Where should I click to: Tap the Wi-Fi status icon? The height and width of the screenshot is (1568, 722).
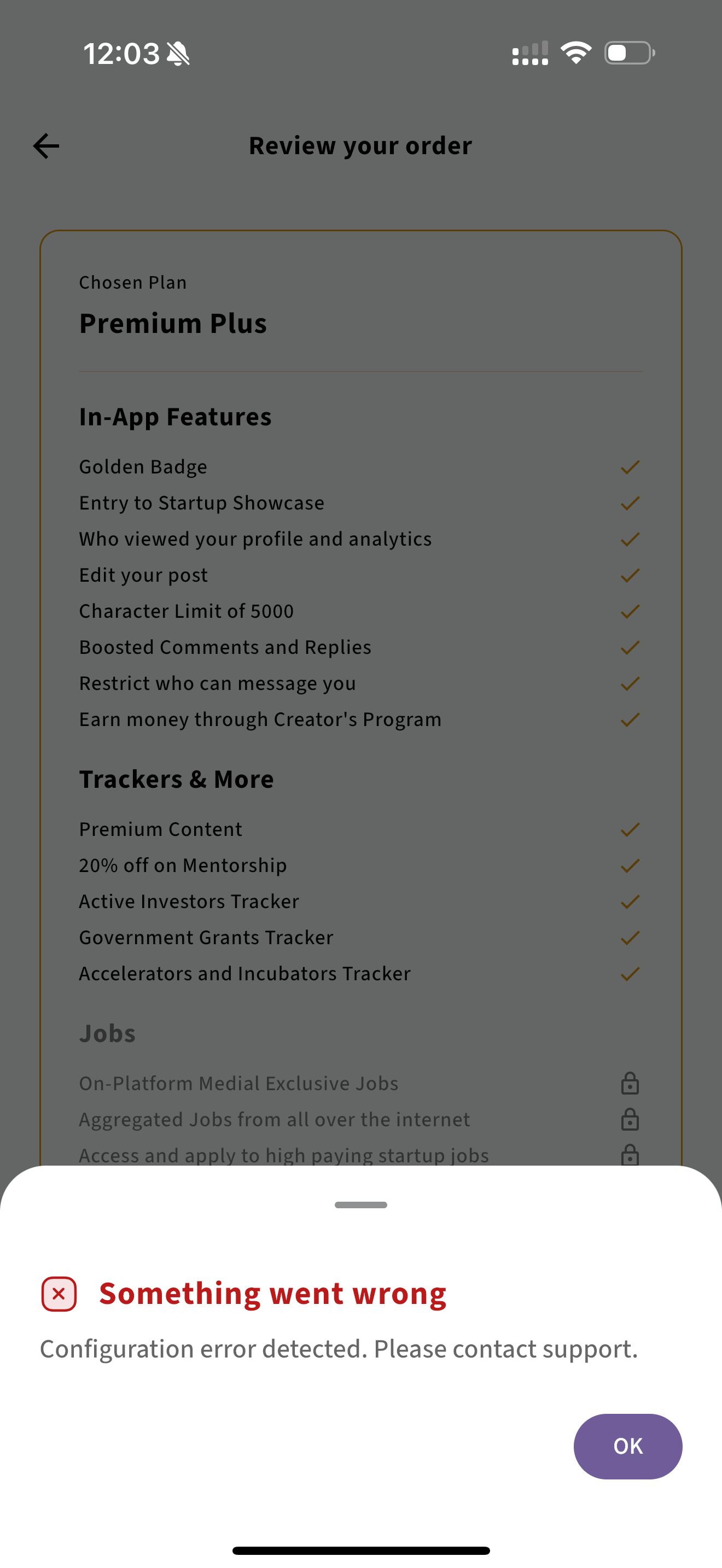point(576,53)
